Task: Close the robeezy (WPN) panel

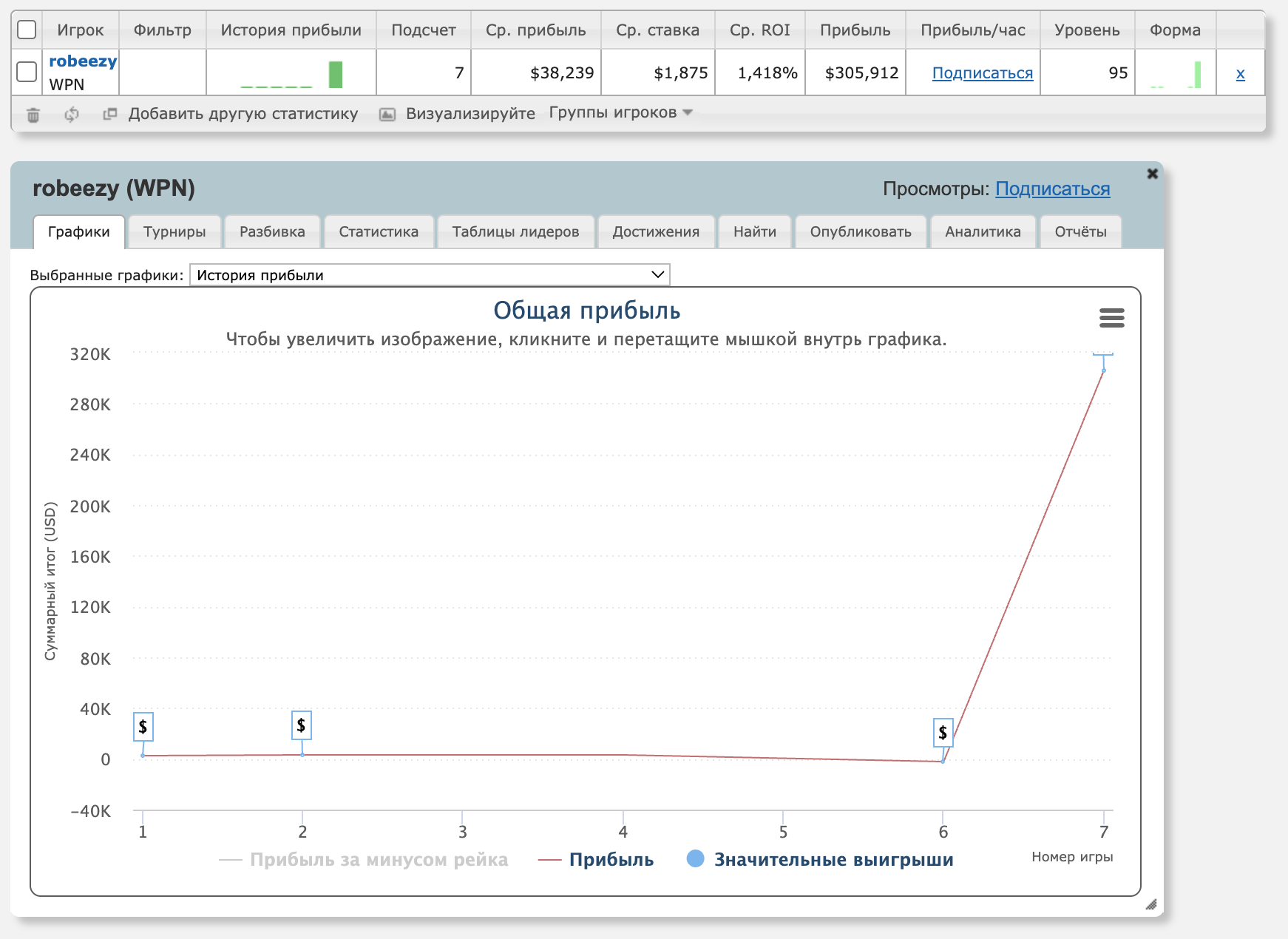Action: pos(1152,174)
